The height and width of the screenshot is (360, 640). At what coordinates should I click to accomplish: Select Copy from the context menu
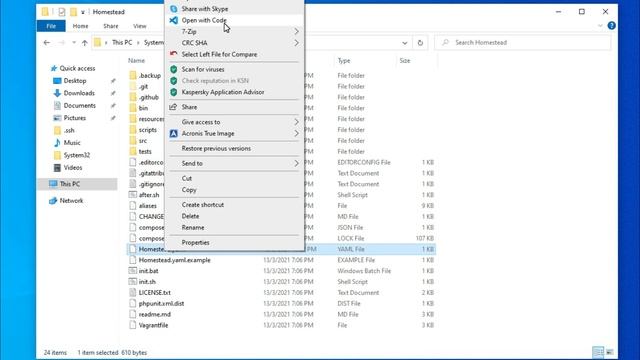(235, 190)
